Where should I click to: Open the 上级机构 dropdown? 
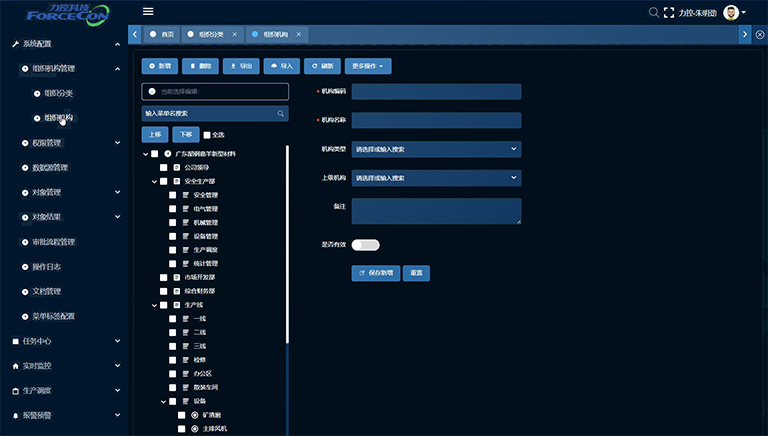tap(436, 178)
